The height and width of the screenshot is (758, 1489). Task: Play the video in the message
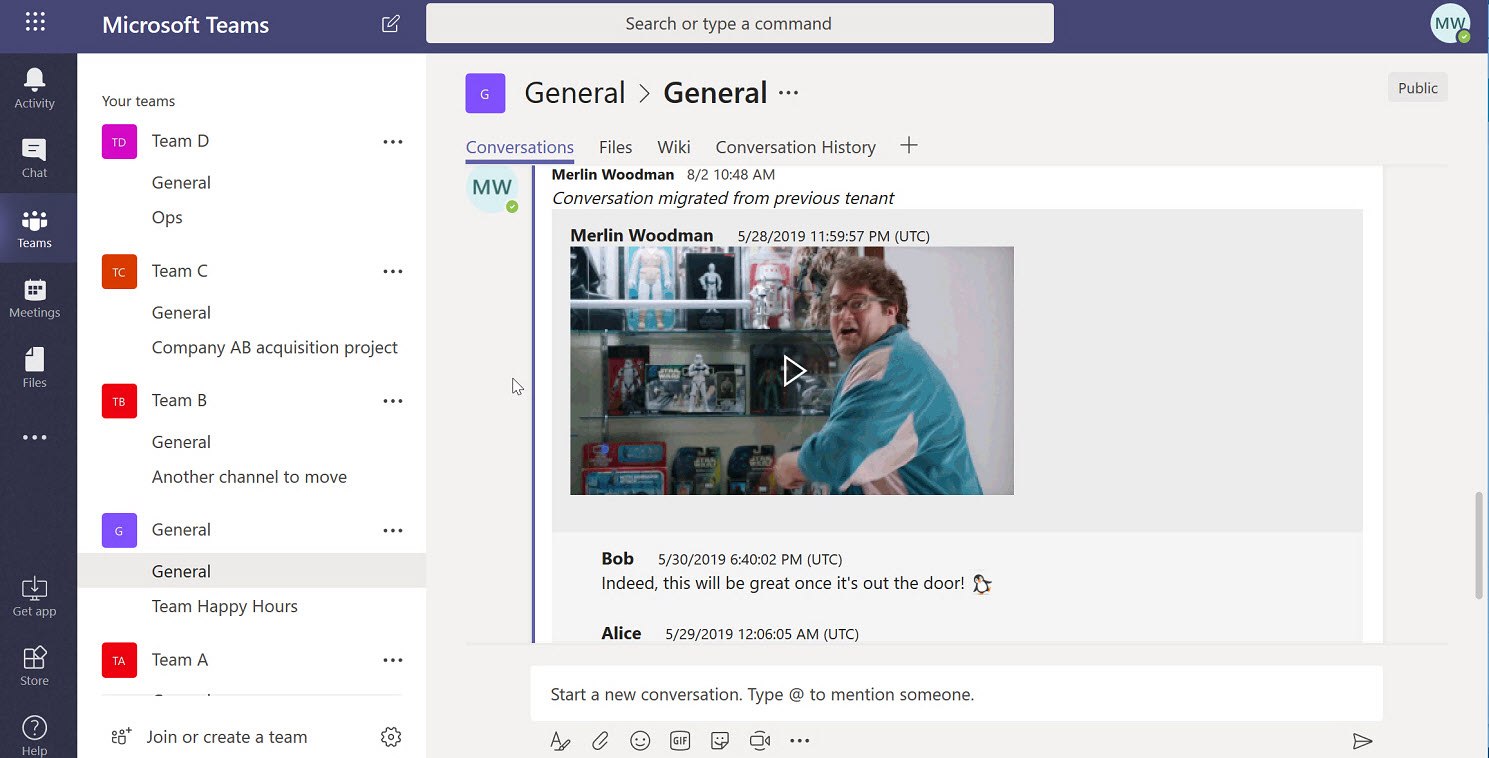click(x=793, y=371)
